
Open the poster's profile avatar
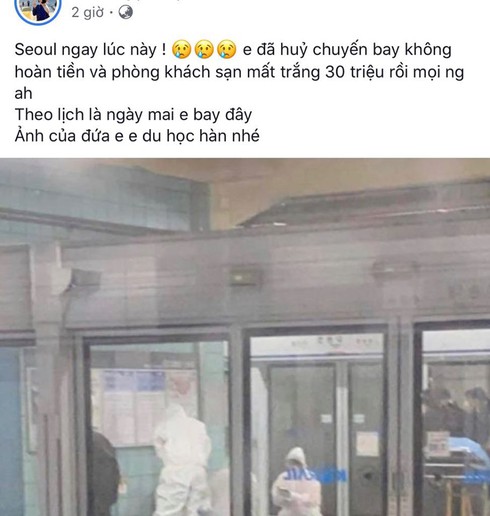coord(38,9)
